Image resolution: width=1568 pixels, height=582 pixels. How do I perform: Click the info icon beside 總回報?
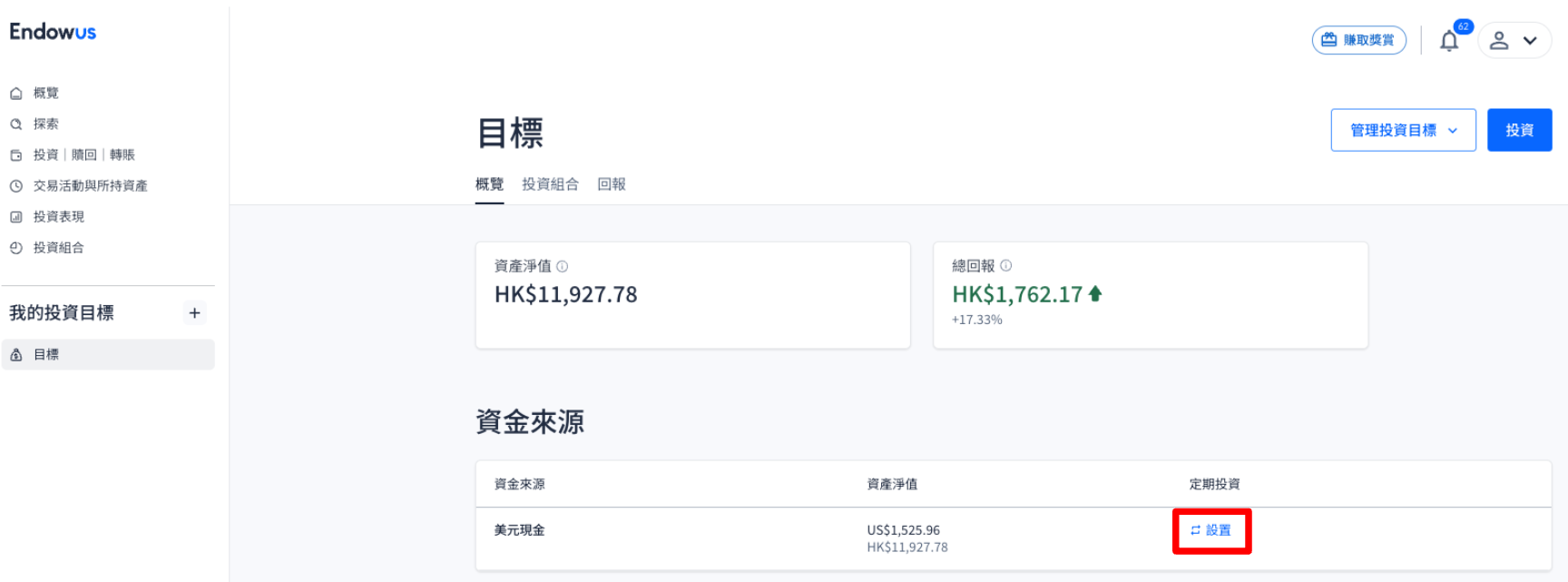pos(1005,266)
